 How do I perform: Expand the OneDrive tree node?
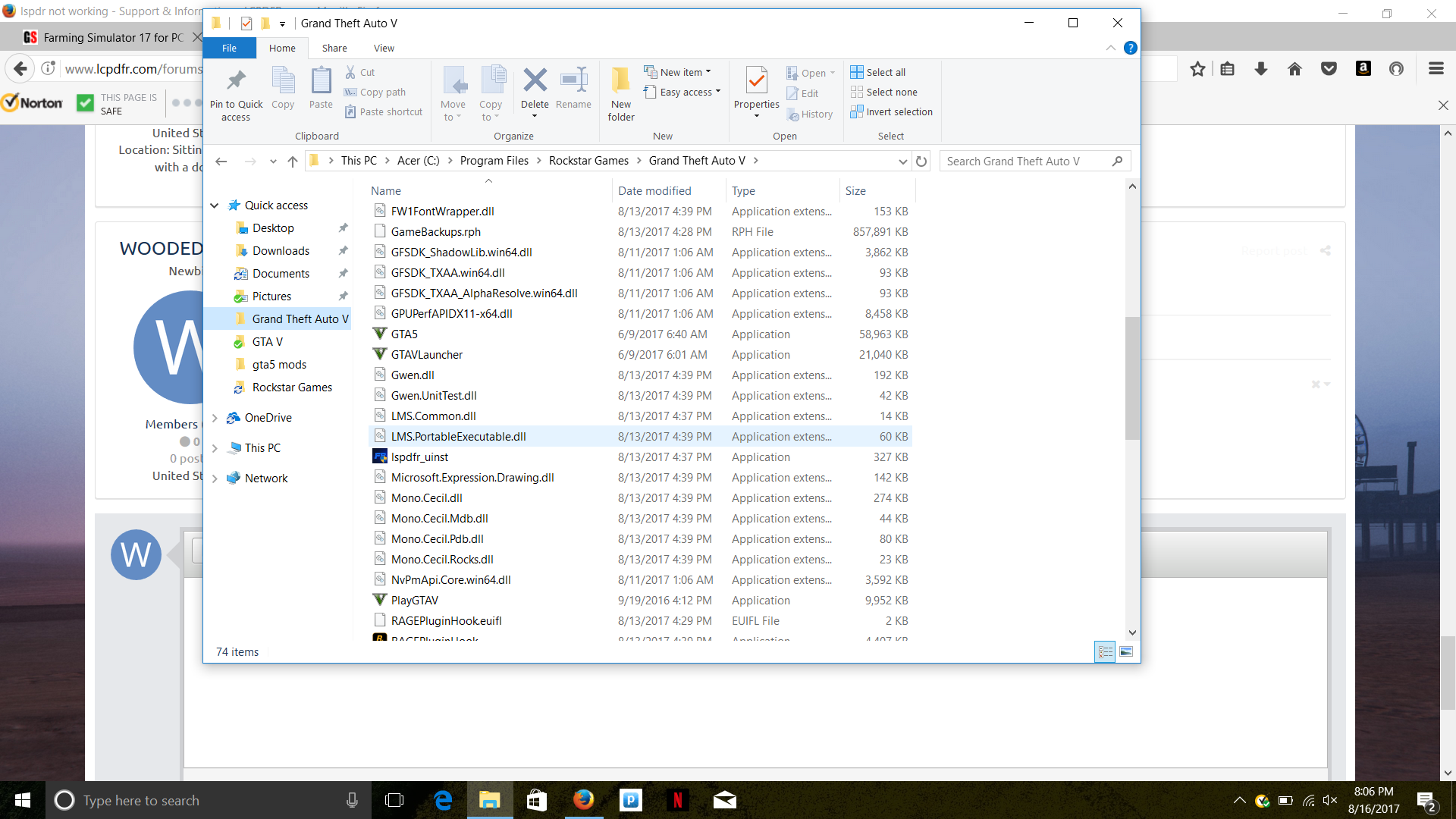215,418
